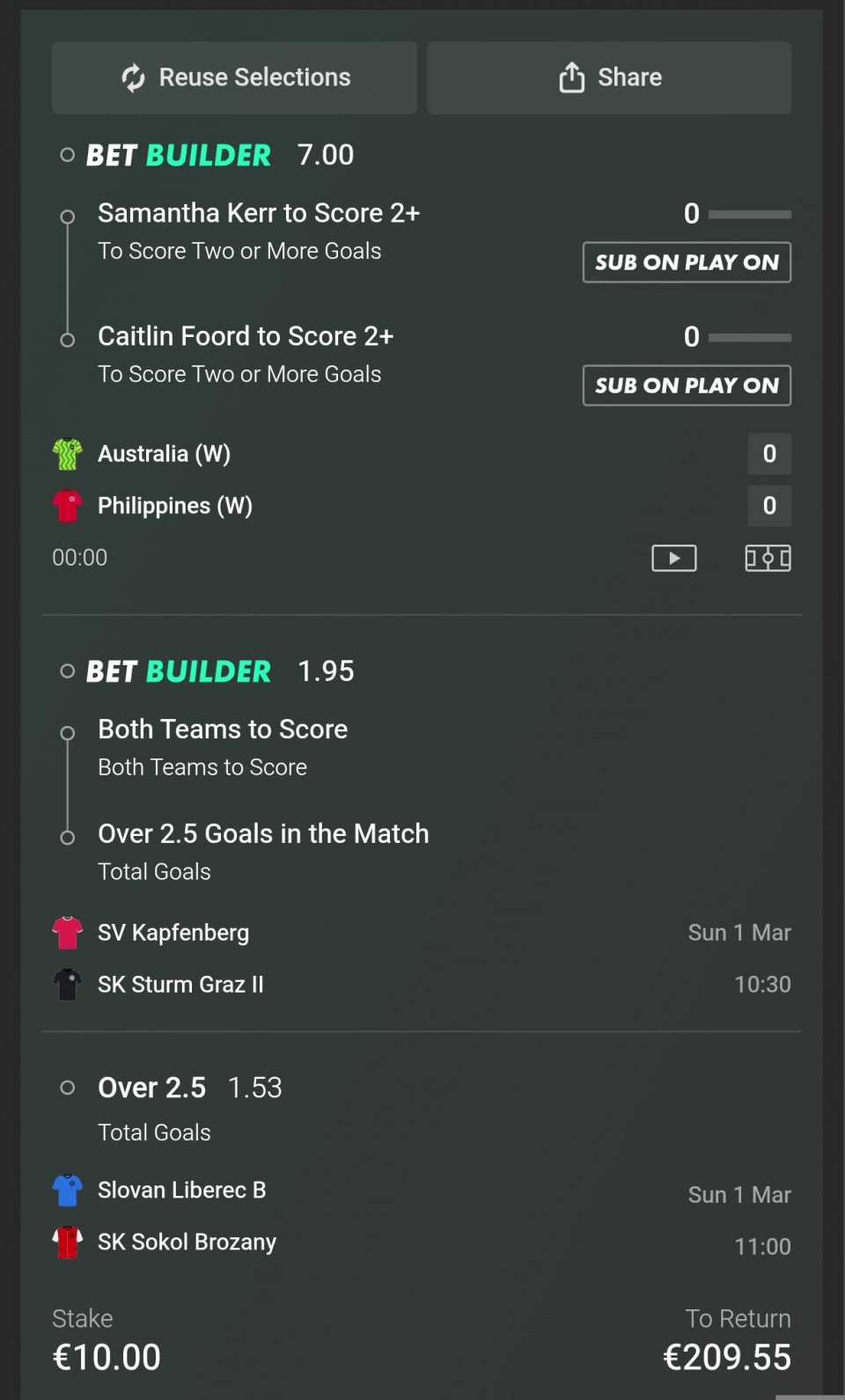Click the To Return €209.55 amount
Viewport: 845px width, 1400px height.
(x=726, y=1357)
